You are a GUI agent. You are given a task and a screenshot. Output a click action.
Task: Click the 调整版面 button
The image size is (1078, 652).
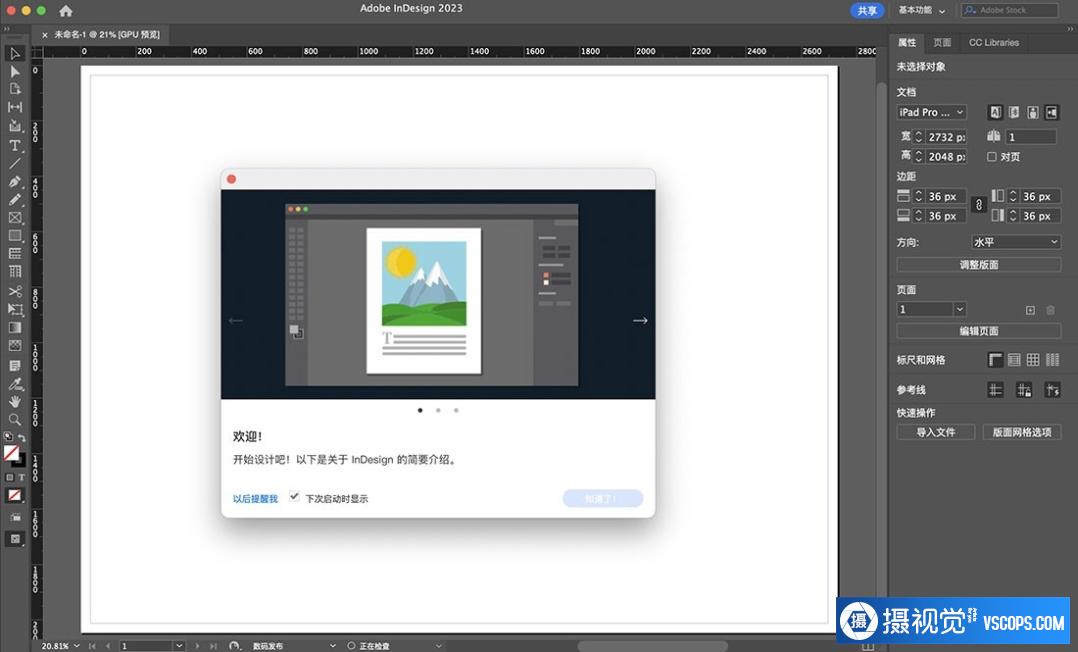[x=978, y=265]
